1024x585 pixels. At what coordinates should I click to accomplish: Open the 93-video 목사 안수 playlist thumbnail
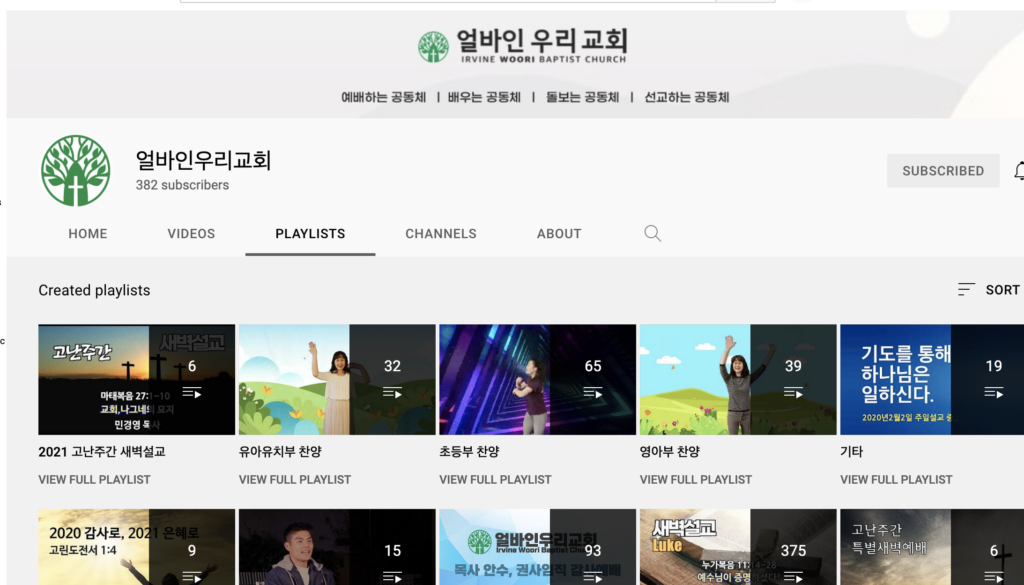pos(537,547)
